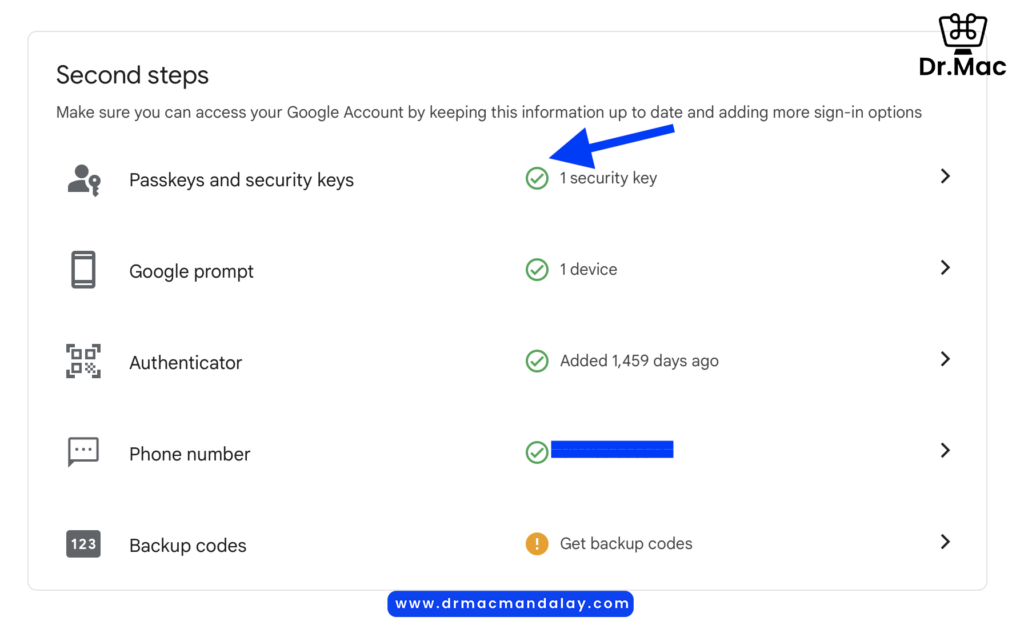
Task: Click Get backup codes text
Action: tap(626, 543)
